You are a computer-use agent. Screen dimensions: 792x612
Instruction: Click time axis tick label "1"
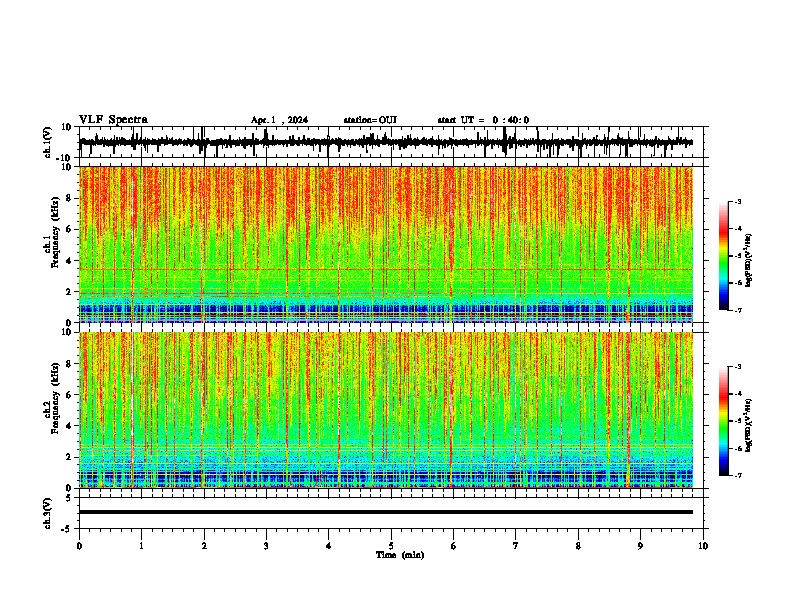click(141, 546)
